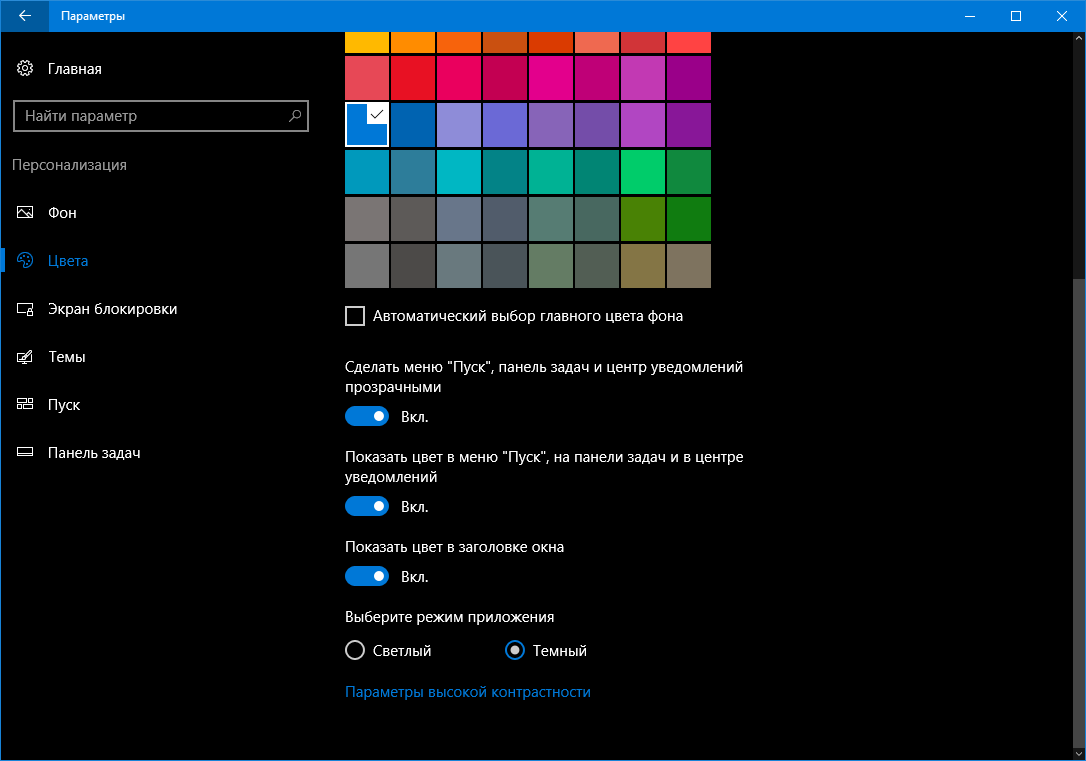Turn off the transparency toggle for Пуск menu
The height and width of the screenshot is (761, 1086).
pos(366,416)
